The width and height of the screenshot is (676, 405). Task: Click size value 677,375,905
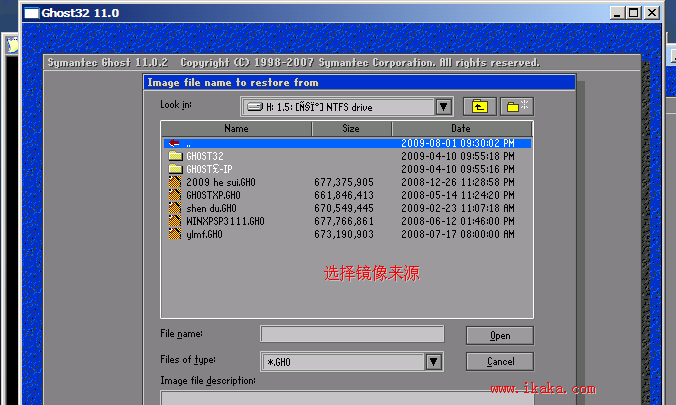(344, 182)
